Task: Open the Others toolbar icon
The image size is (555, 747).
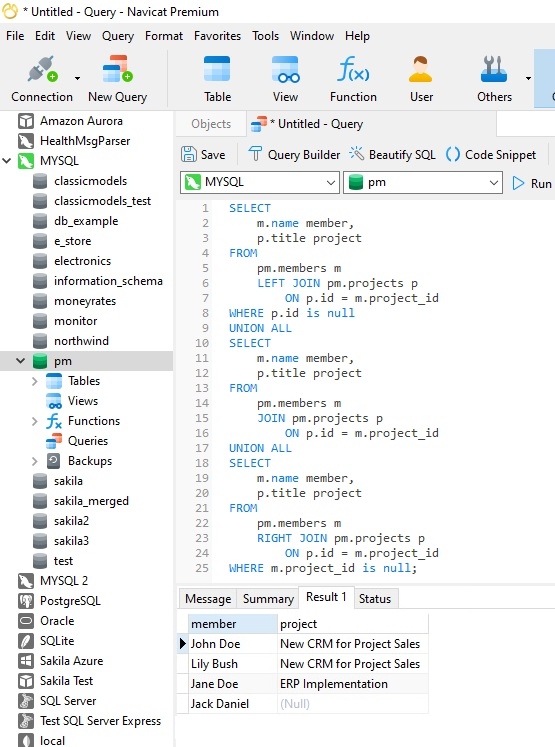Action: point(494,70)
